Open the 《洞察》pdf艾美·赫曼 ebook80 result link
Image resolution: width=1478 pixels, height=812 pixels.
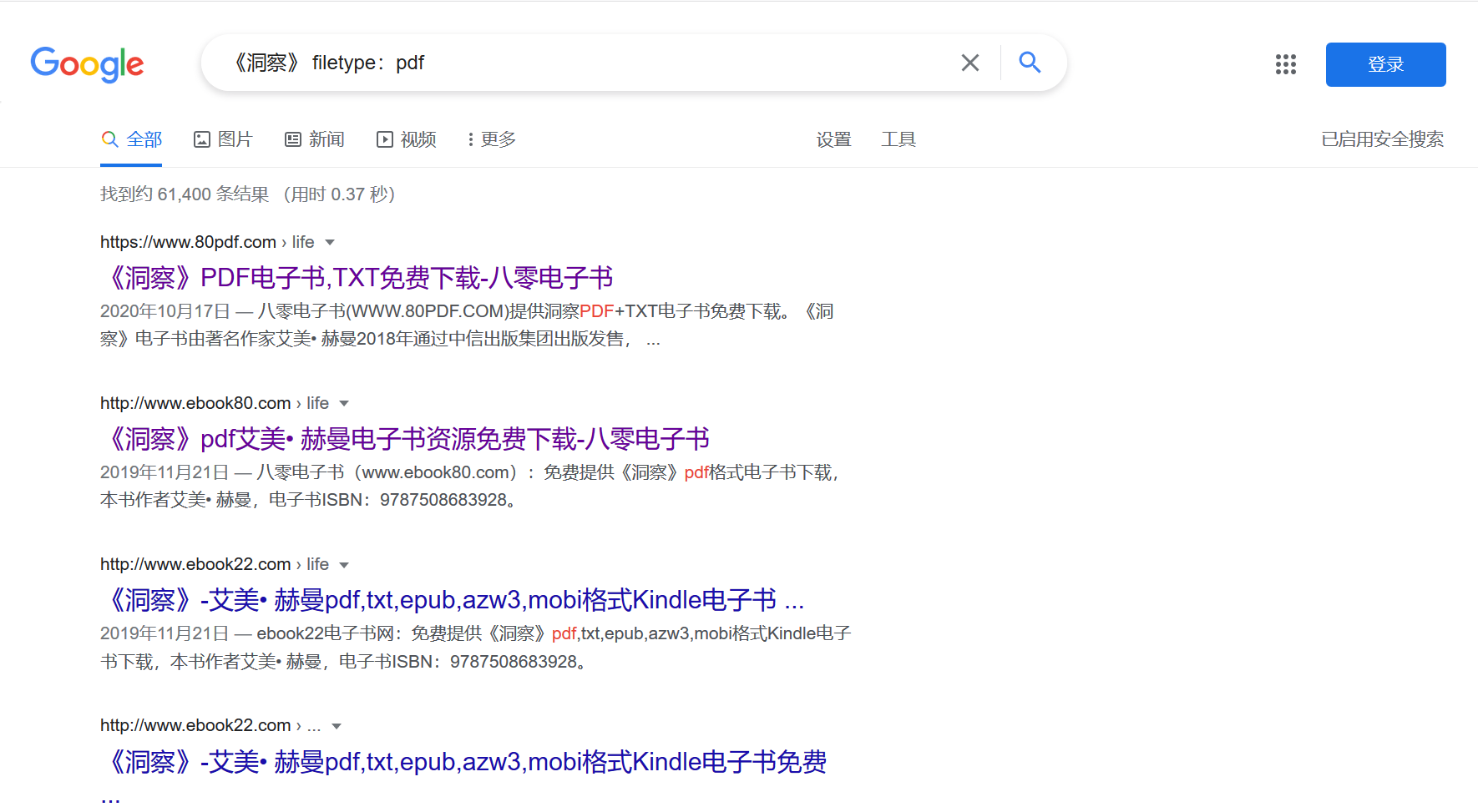point(407,438)
